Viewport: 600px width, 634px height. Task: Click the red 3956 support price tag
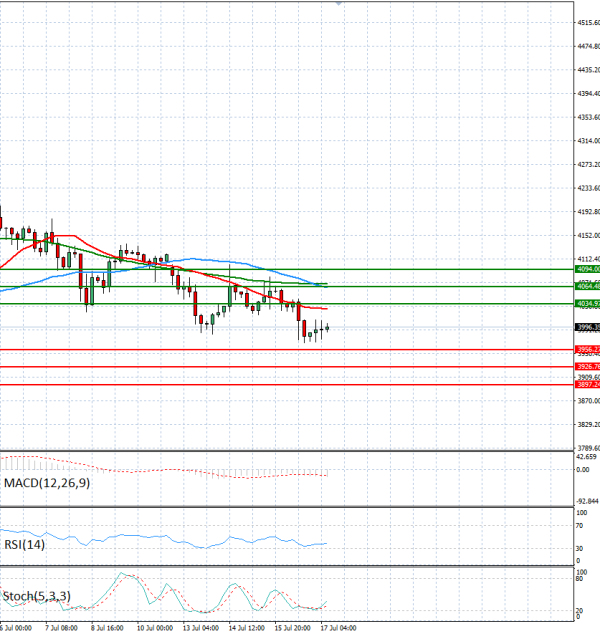click(588, 349)
